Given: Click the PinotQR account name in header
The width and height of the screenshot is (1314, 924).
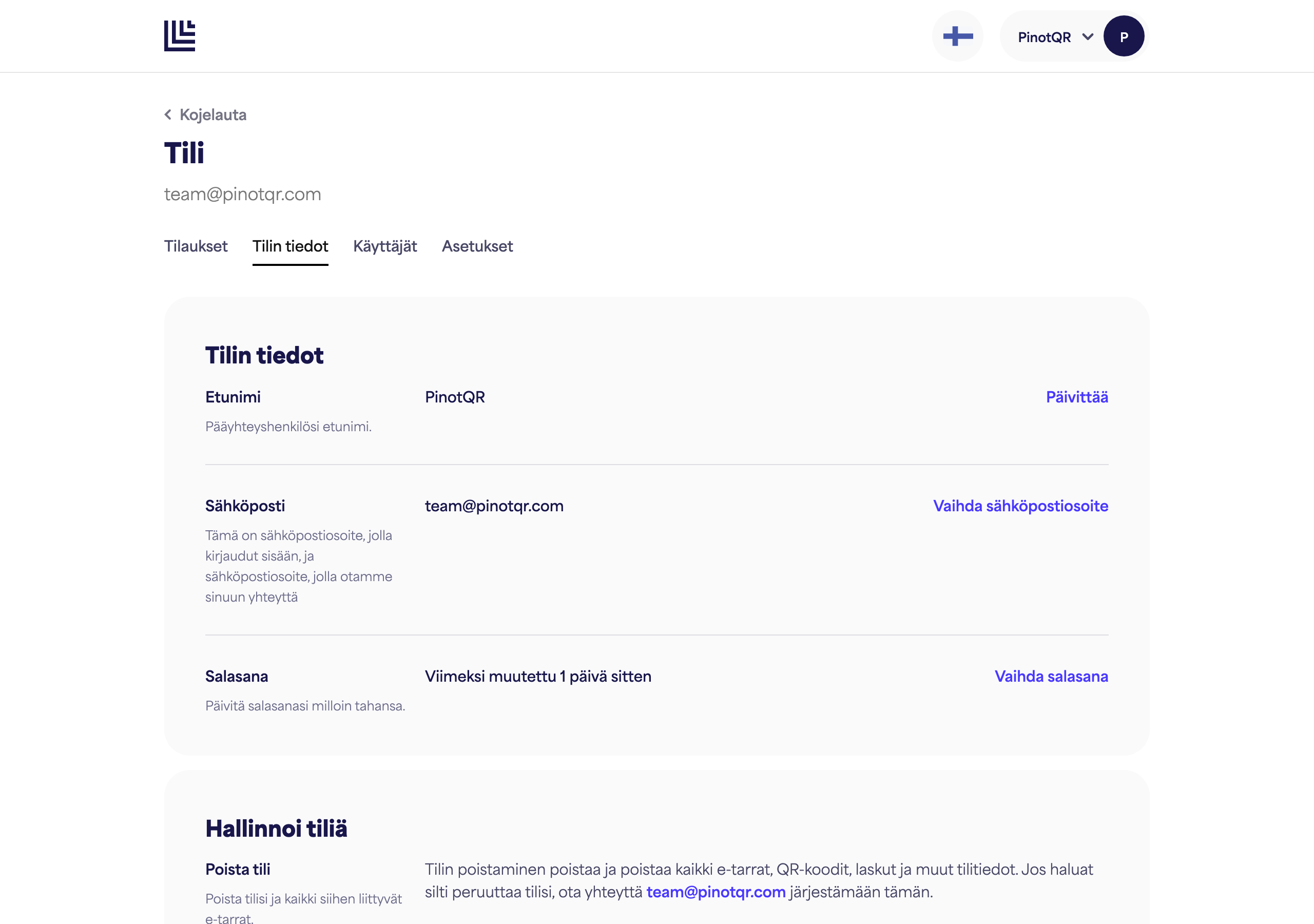Looking at the screenshot, I should point(1044,37).
